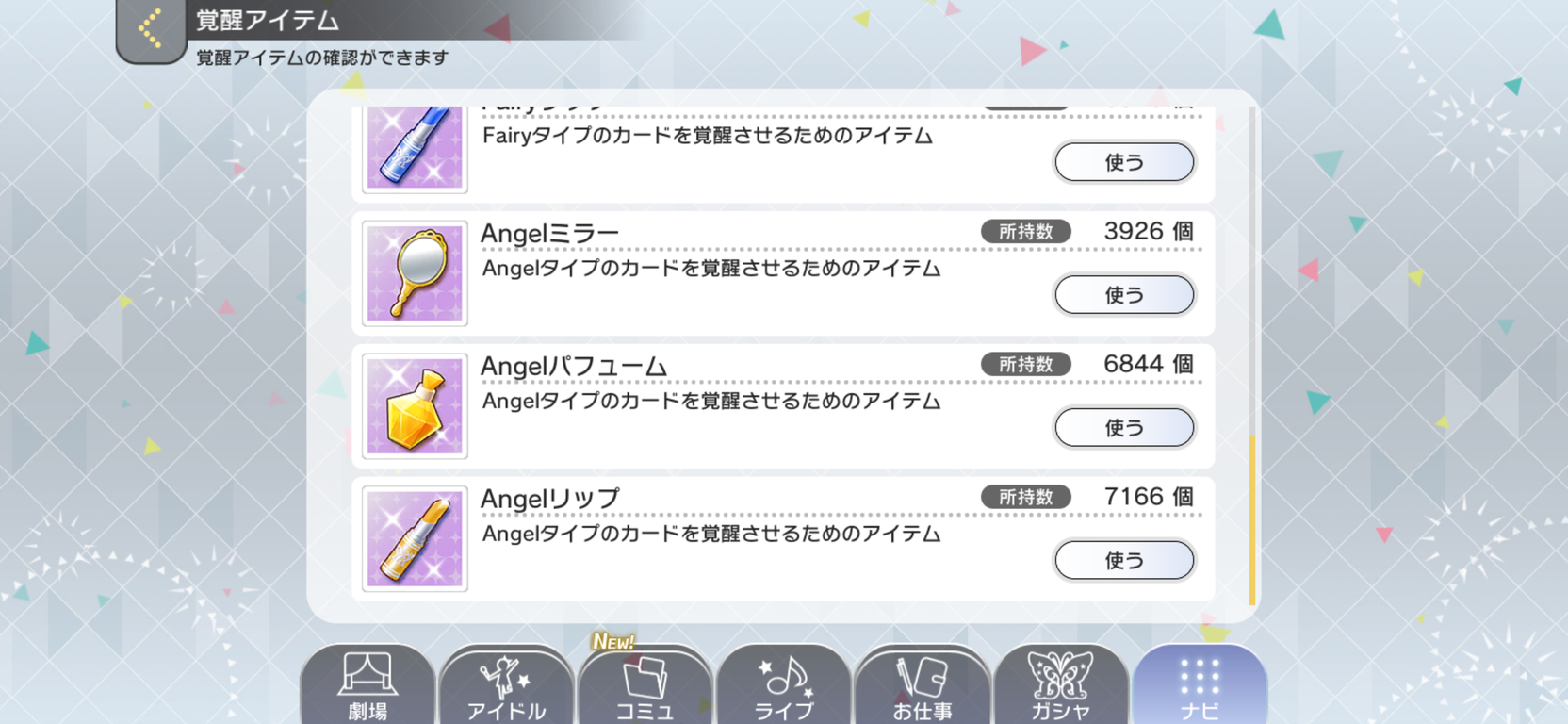1568x724 pixels.
Task: Open the コミュ menu with New badge
Action: click(x=645, y=684)
